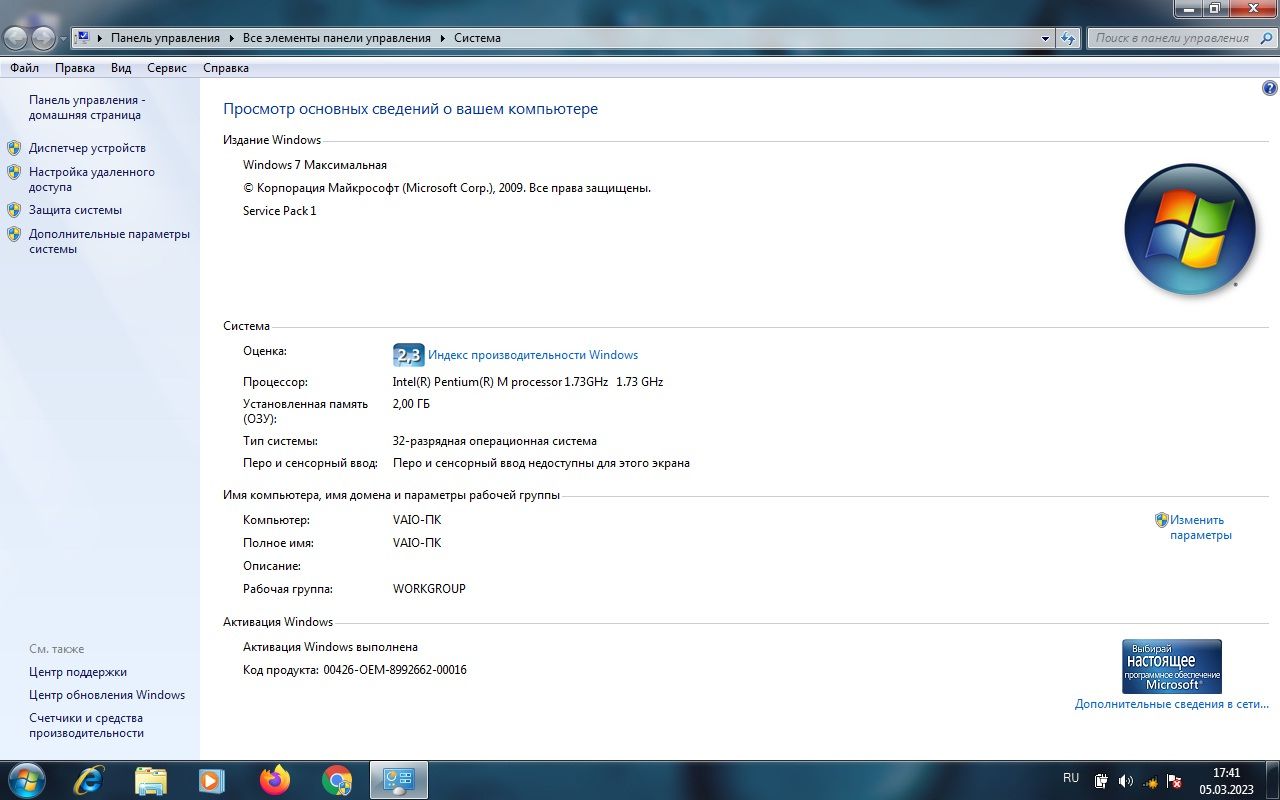Image resolution: width=1280 pixels, height=800 pixels.
Task: Open Защита системы link
Action: point(75,210)
